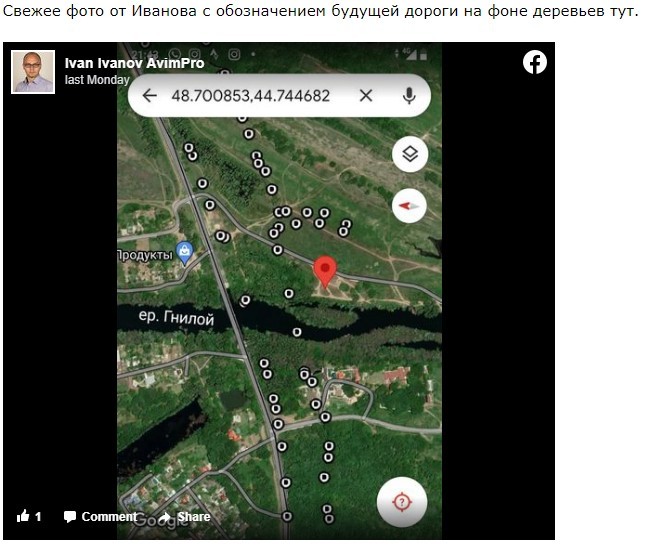Image resolution: width=664 pixels, height=559 pixels.
Task: Click the Google logo on the map
Action: [x=160, y=520]
